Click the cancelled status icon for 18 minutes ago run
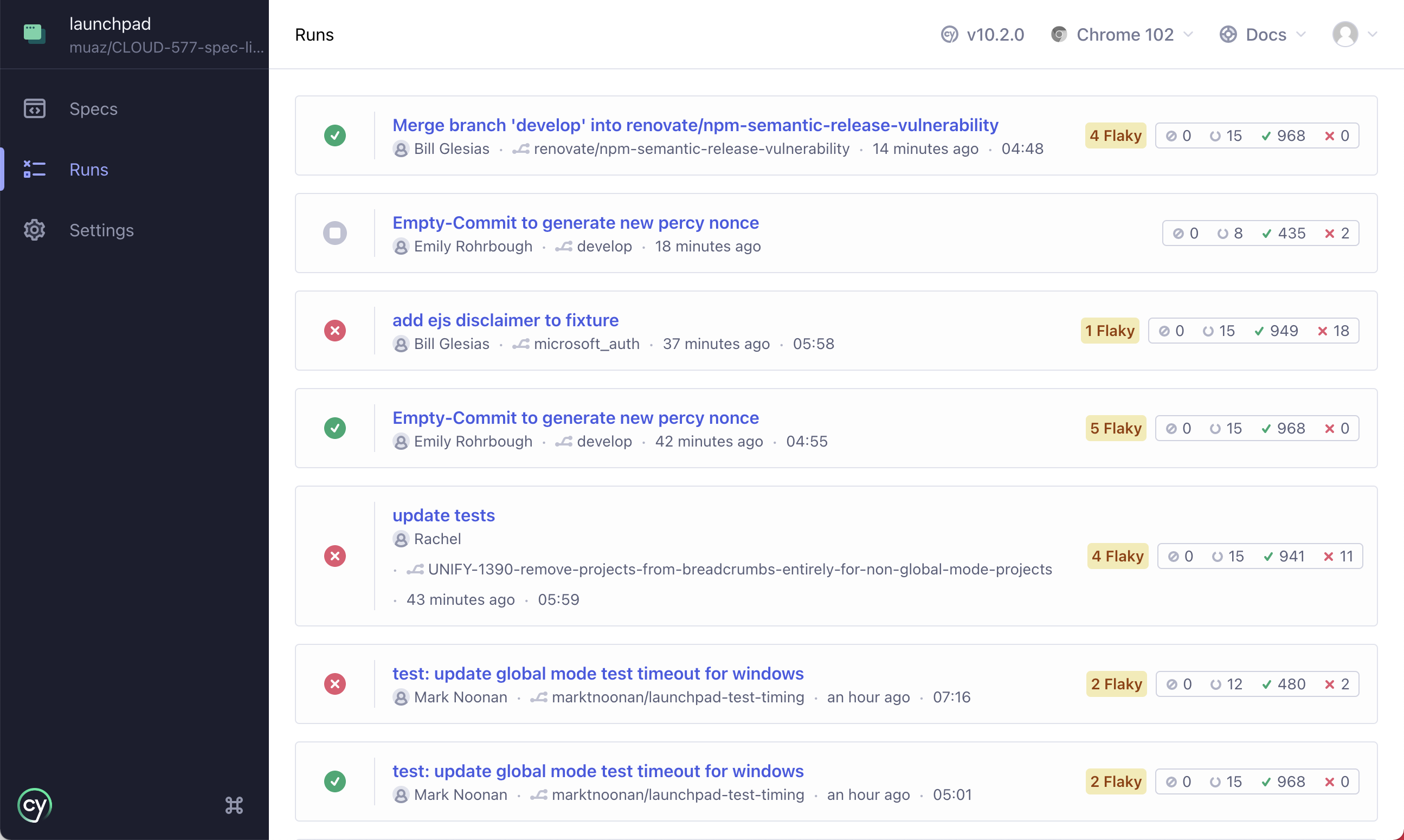 click(335, 233)
